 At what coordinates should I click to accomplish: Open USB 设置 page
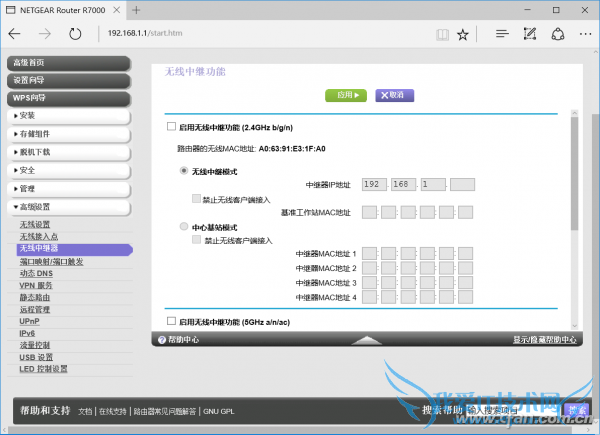point(36,357)
